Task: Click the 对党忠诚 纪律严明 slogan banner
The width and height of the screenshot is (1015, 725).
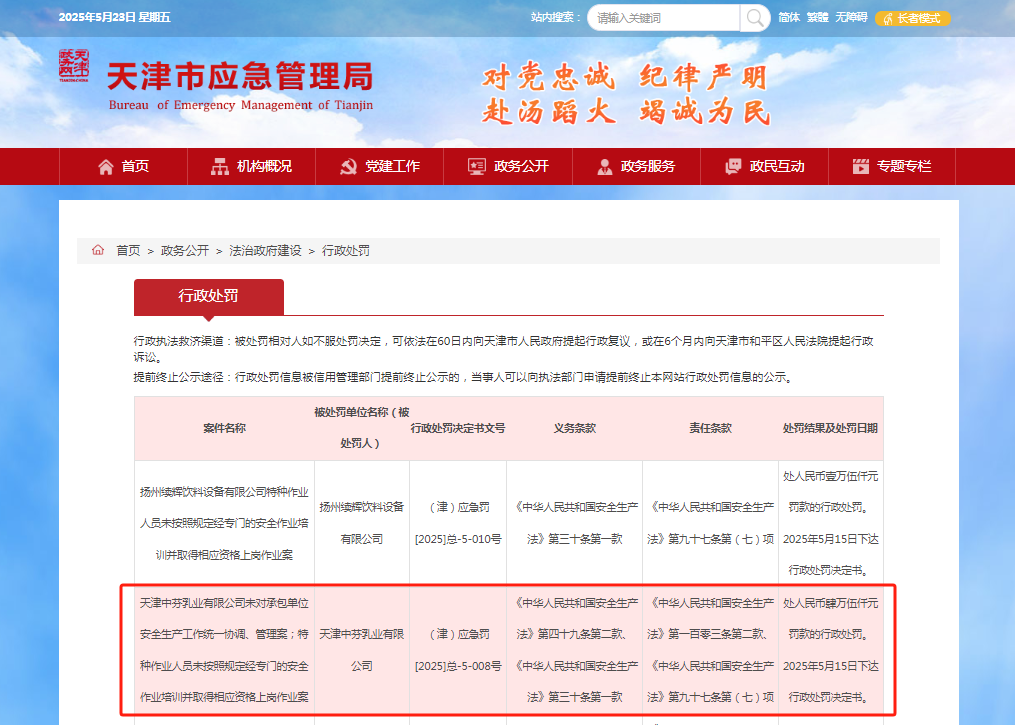Action: pyautogui.click(x=626, y=94)
